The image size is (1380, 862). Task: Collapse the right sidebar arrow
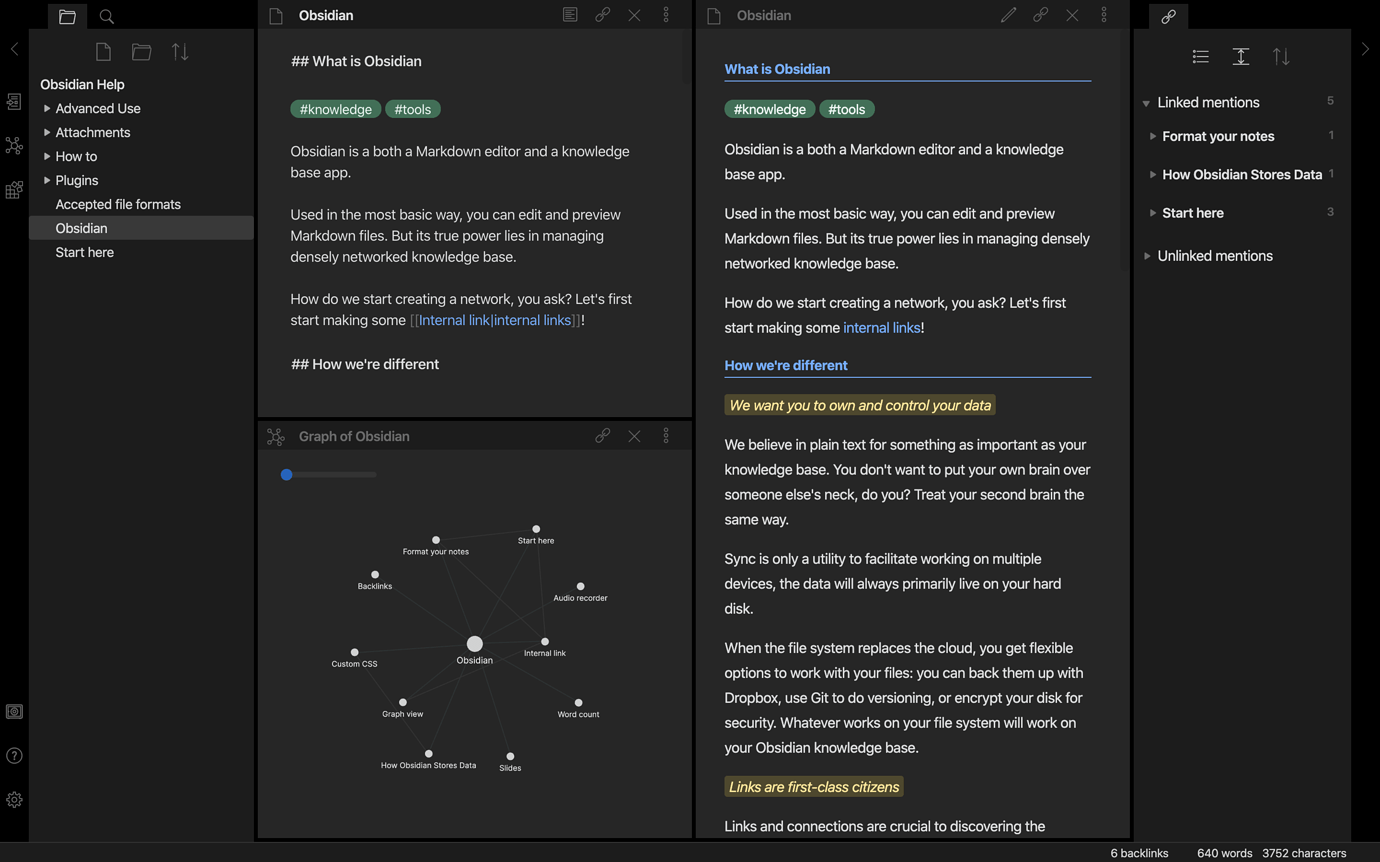(1365, 49)
